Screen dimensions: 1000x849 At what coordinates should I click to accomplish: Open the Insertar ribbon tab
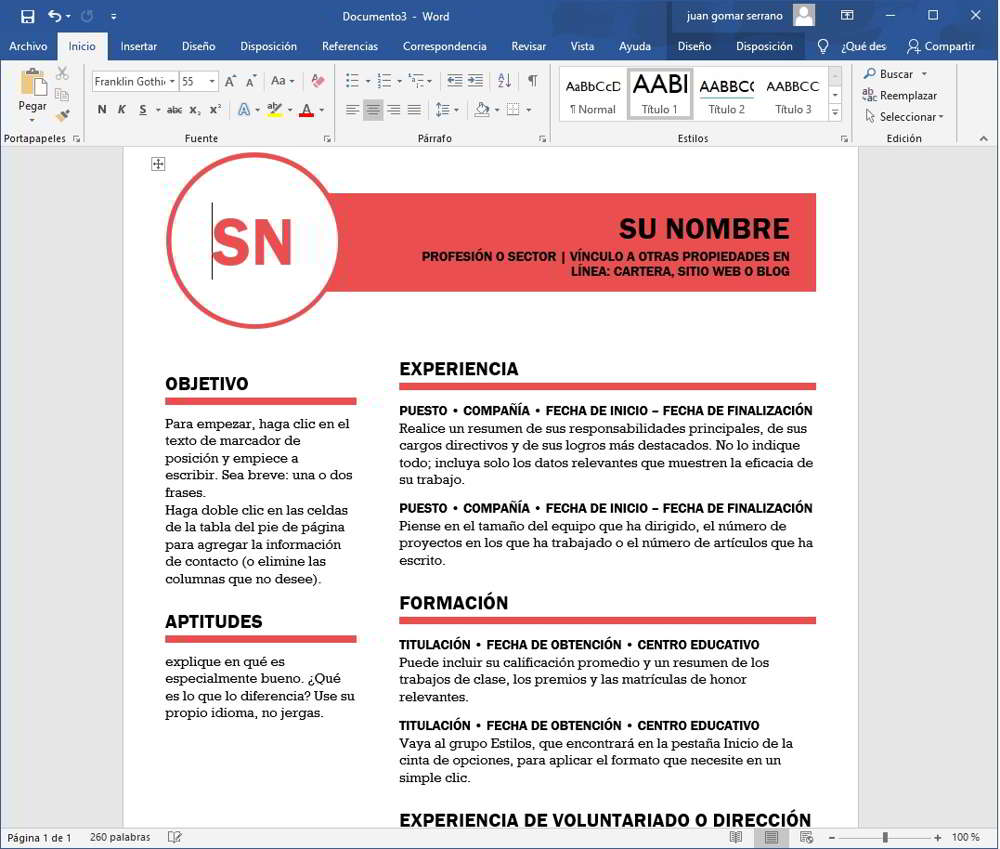[x=138, y=46]
